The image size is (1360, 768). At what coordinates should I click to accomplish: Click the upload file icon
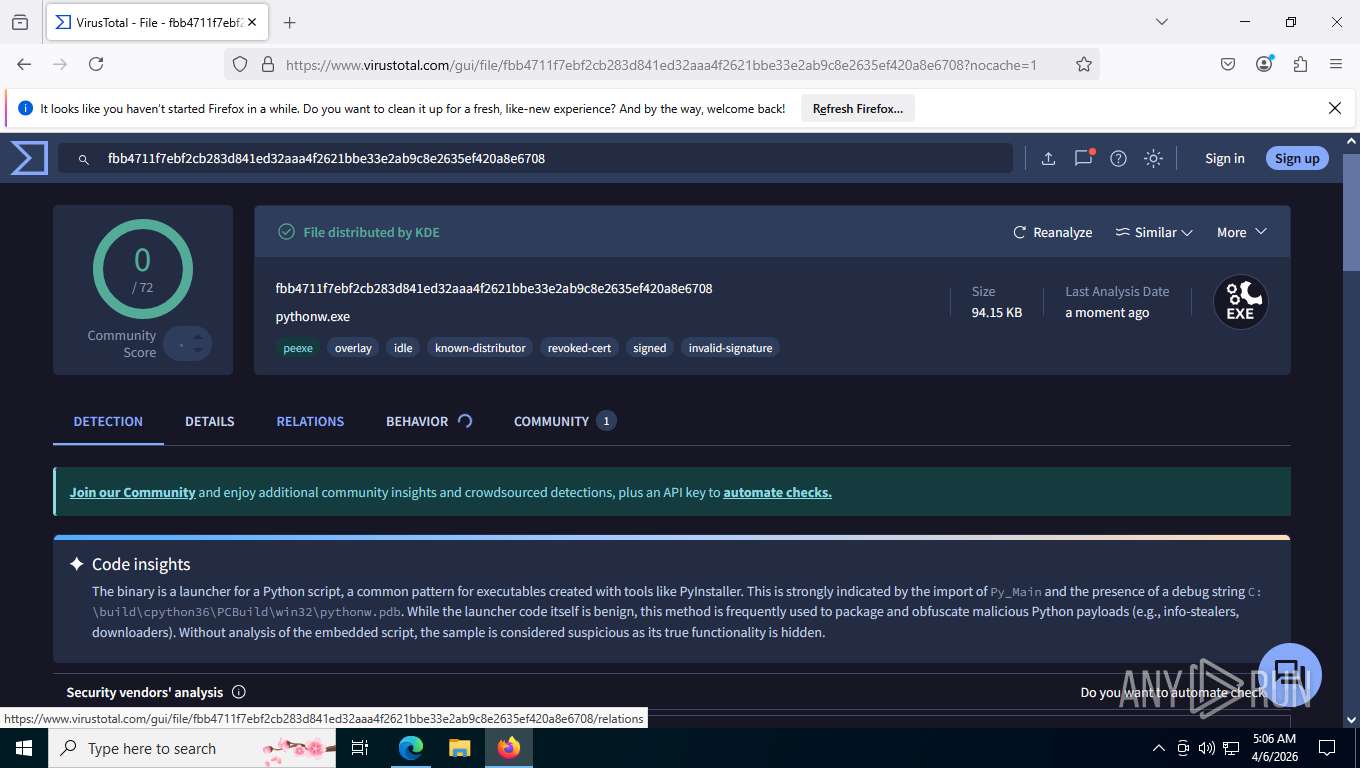pyautogui.click(x=1048, y=158)
